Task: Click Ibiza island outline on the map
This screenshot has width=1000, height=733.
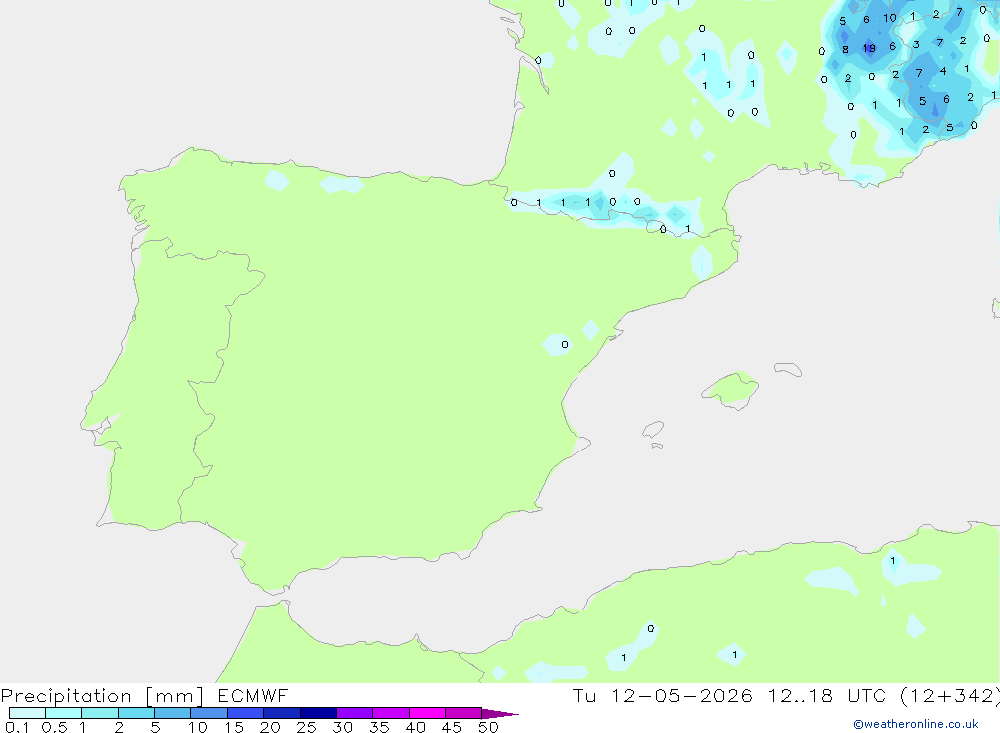Action: [653, 430]
